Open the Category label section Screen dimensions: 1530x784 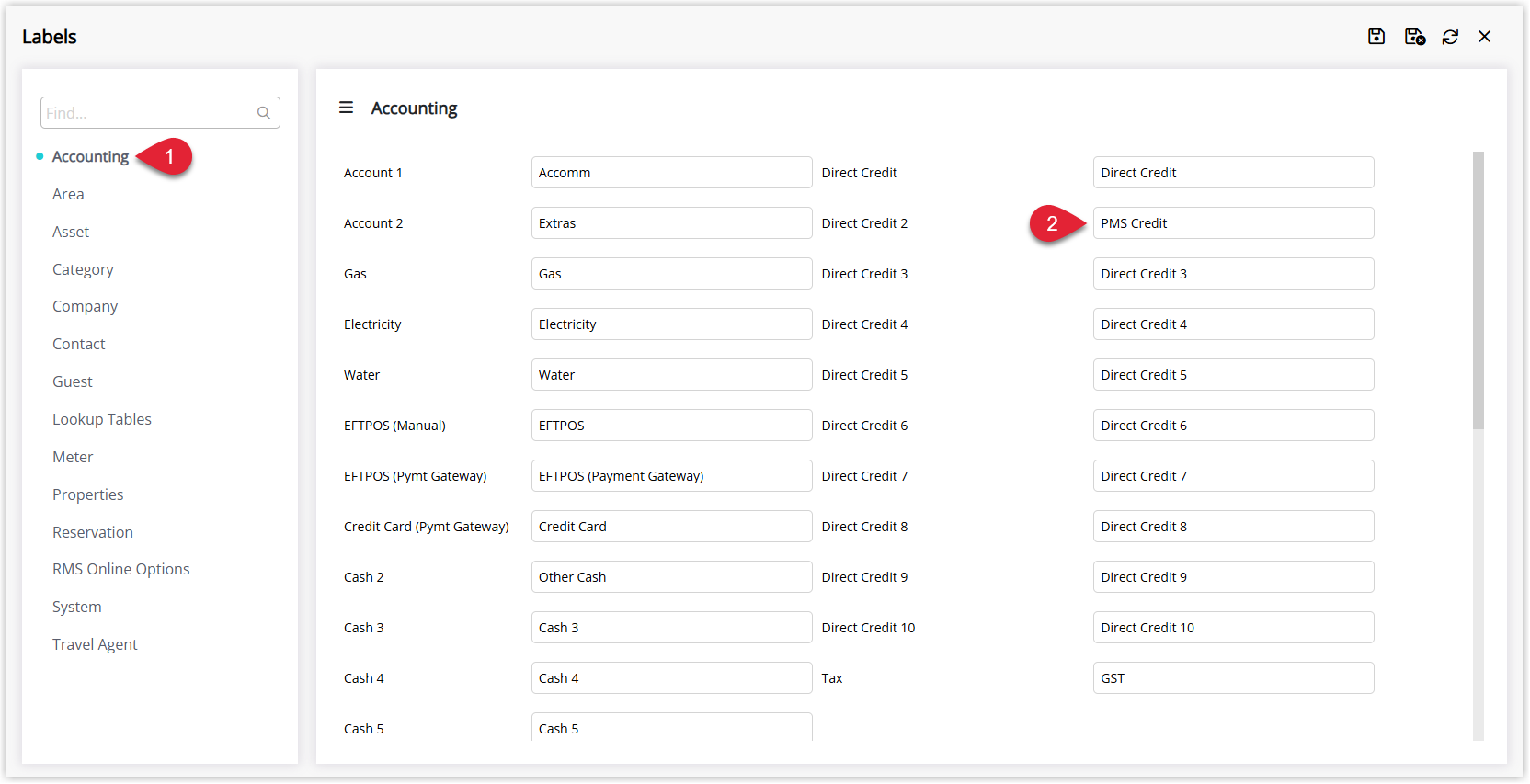click(x=83, y=269)
